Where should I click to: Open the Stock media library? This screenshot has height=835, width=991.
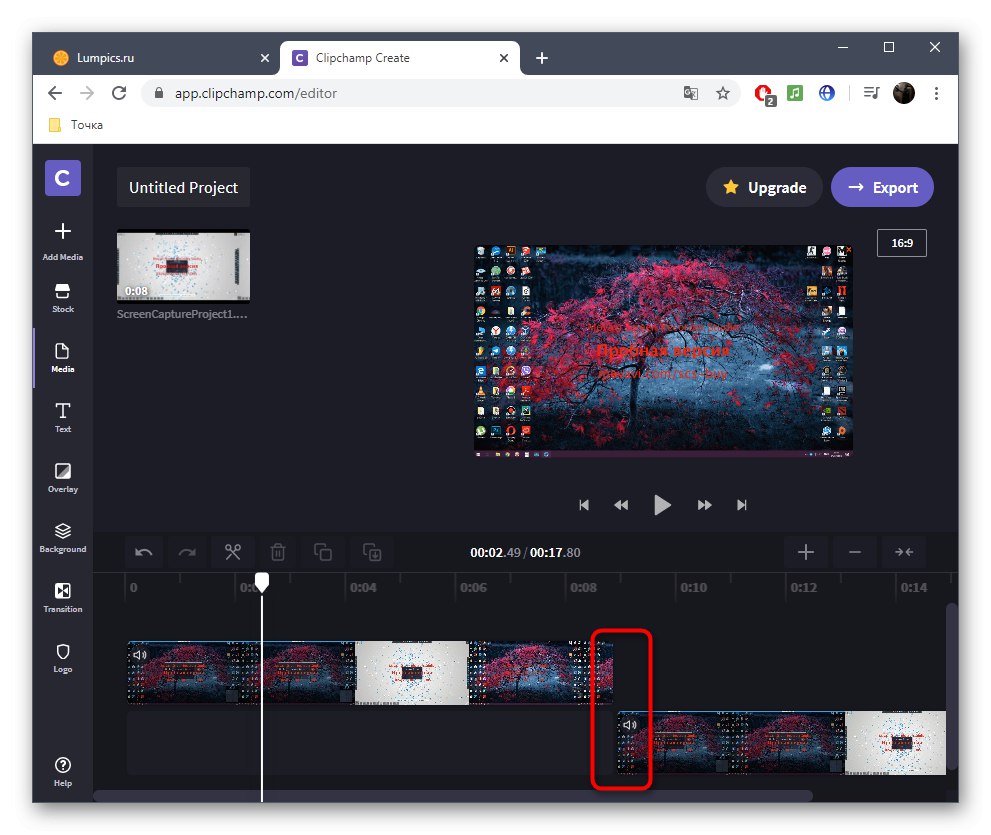62,298
